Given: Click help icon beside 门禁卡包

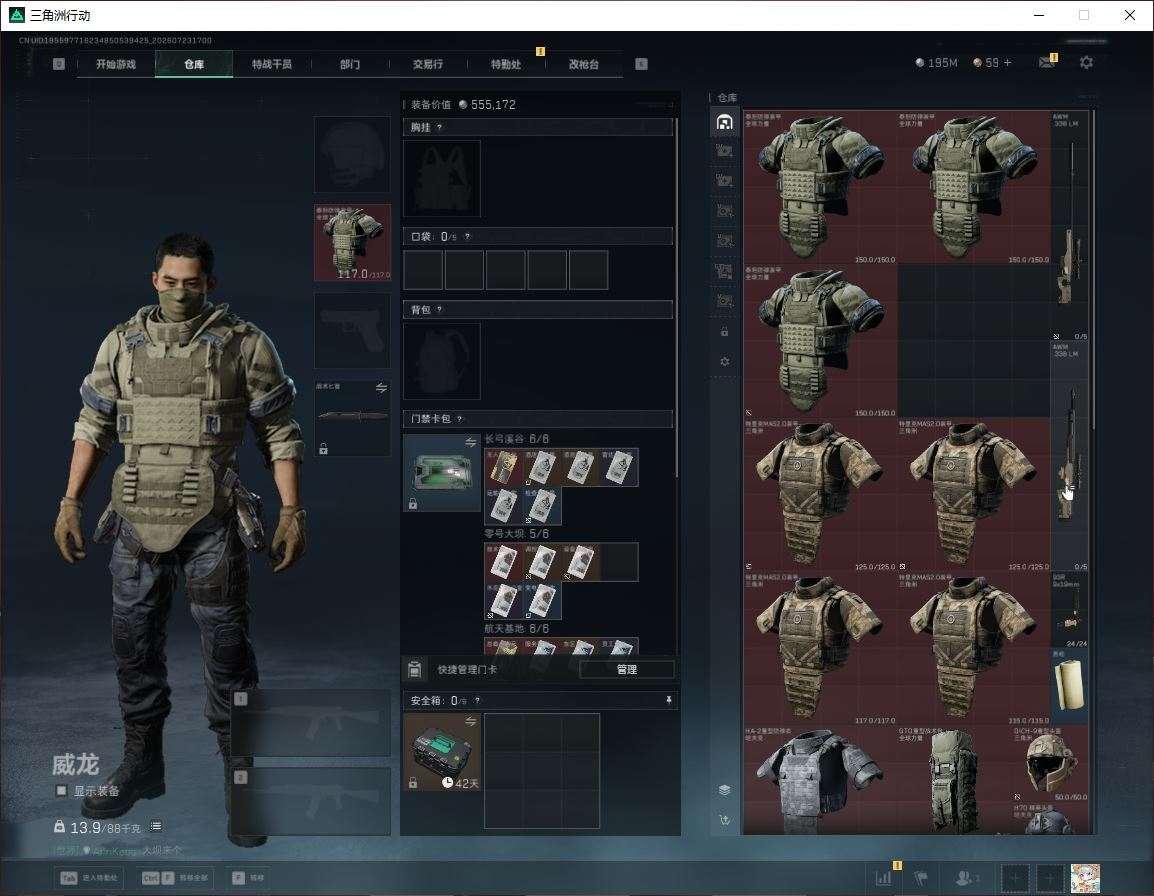Looking at the screenshot, I should point(459,419).
